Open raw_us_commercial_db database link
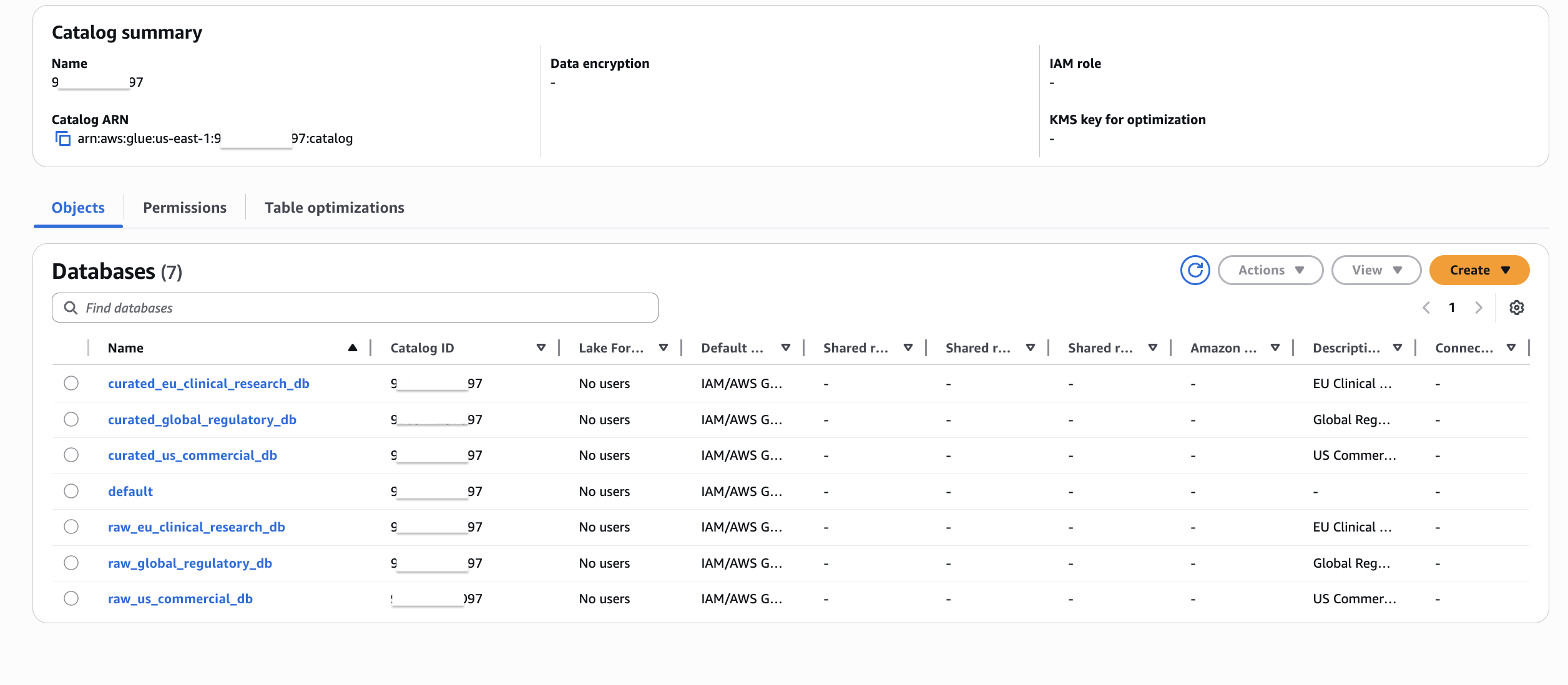This screenshot has width=1568, height=685. click(x=180, y=599)
